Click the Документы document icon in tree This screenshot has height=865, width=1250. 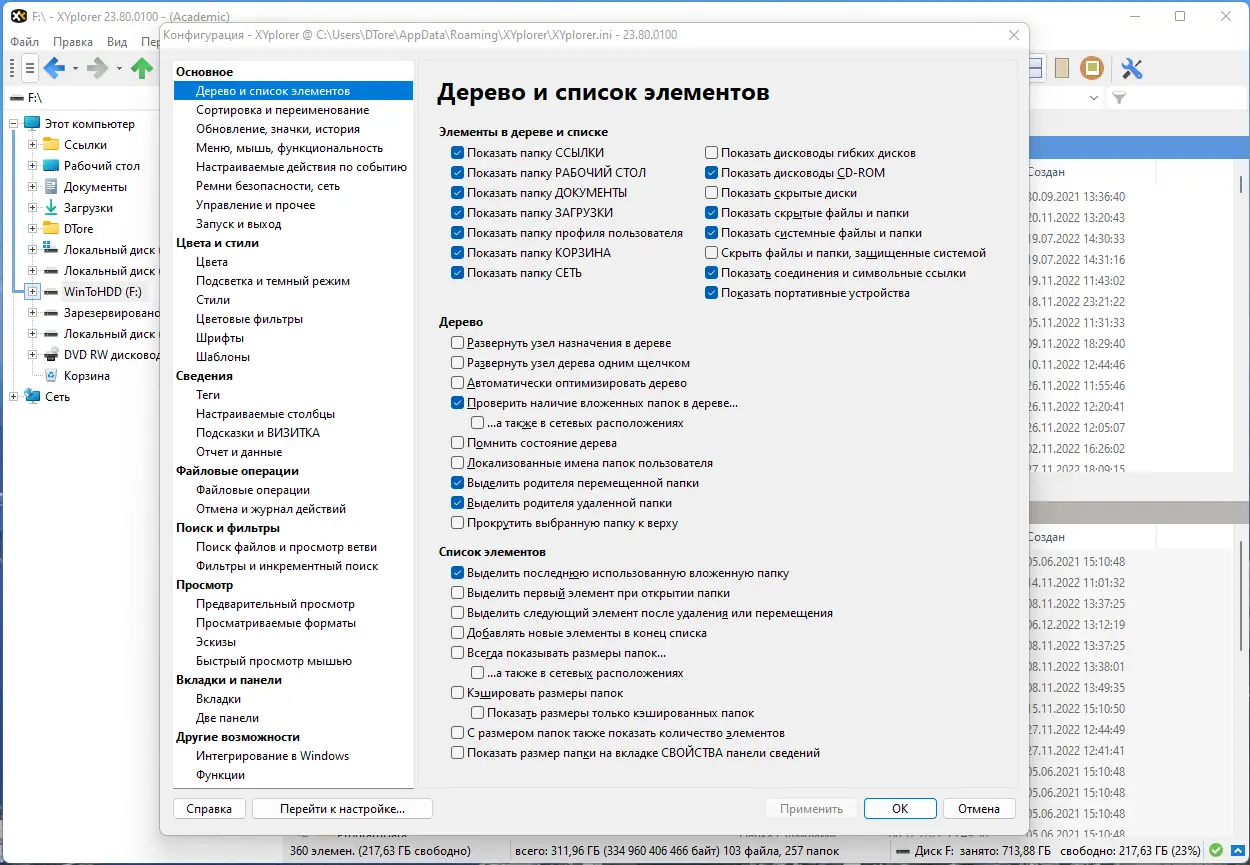point(51,187)
